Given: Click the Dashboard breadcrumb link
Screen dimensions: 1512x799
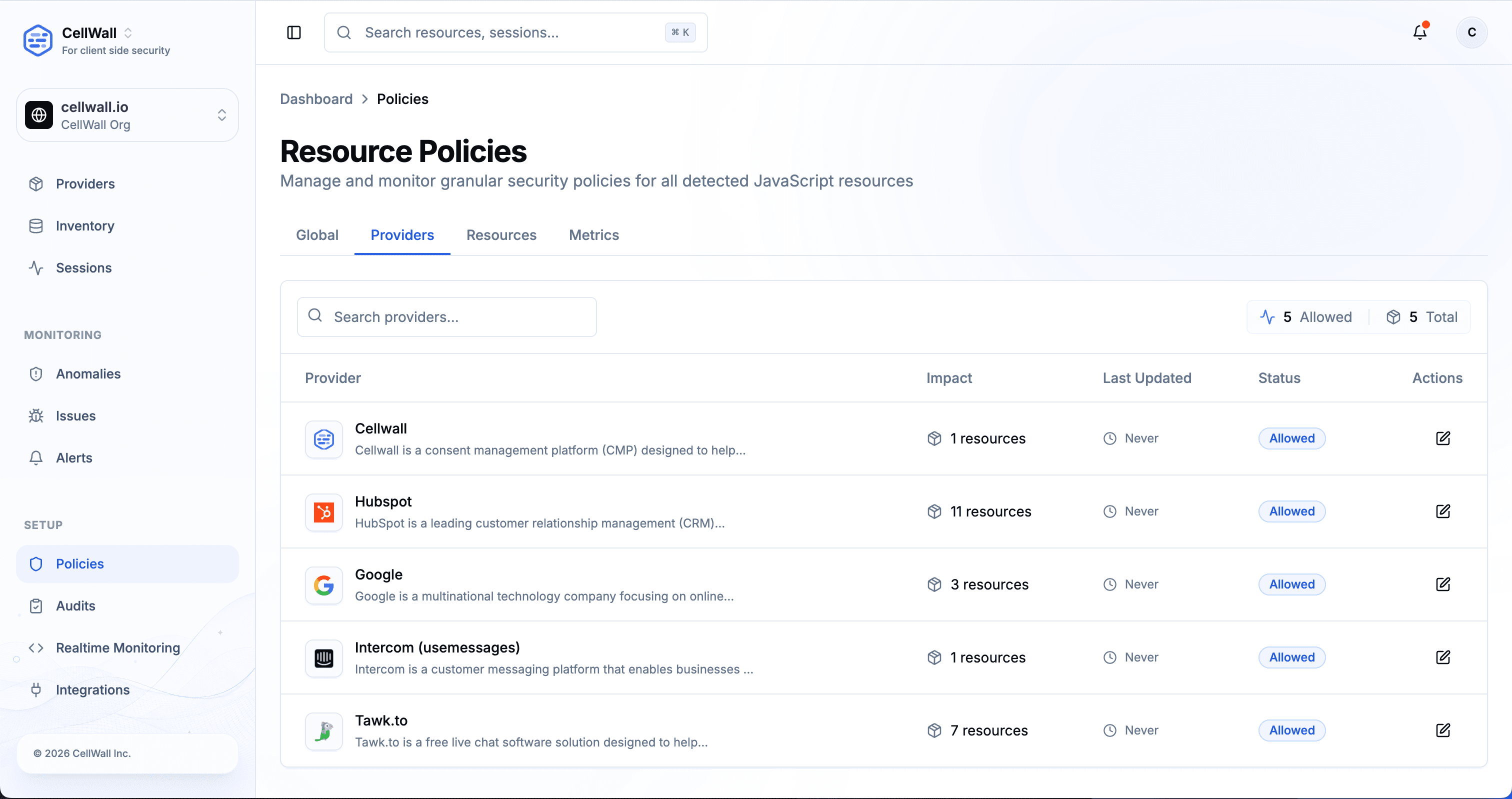Looking at the screenshot, I should tap(316, 99).
